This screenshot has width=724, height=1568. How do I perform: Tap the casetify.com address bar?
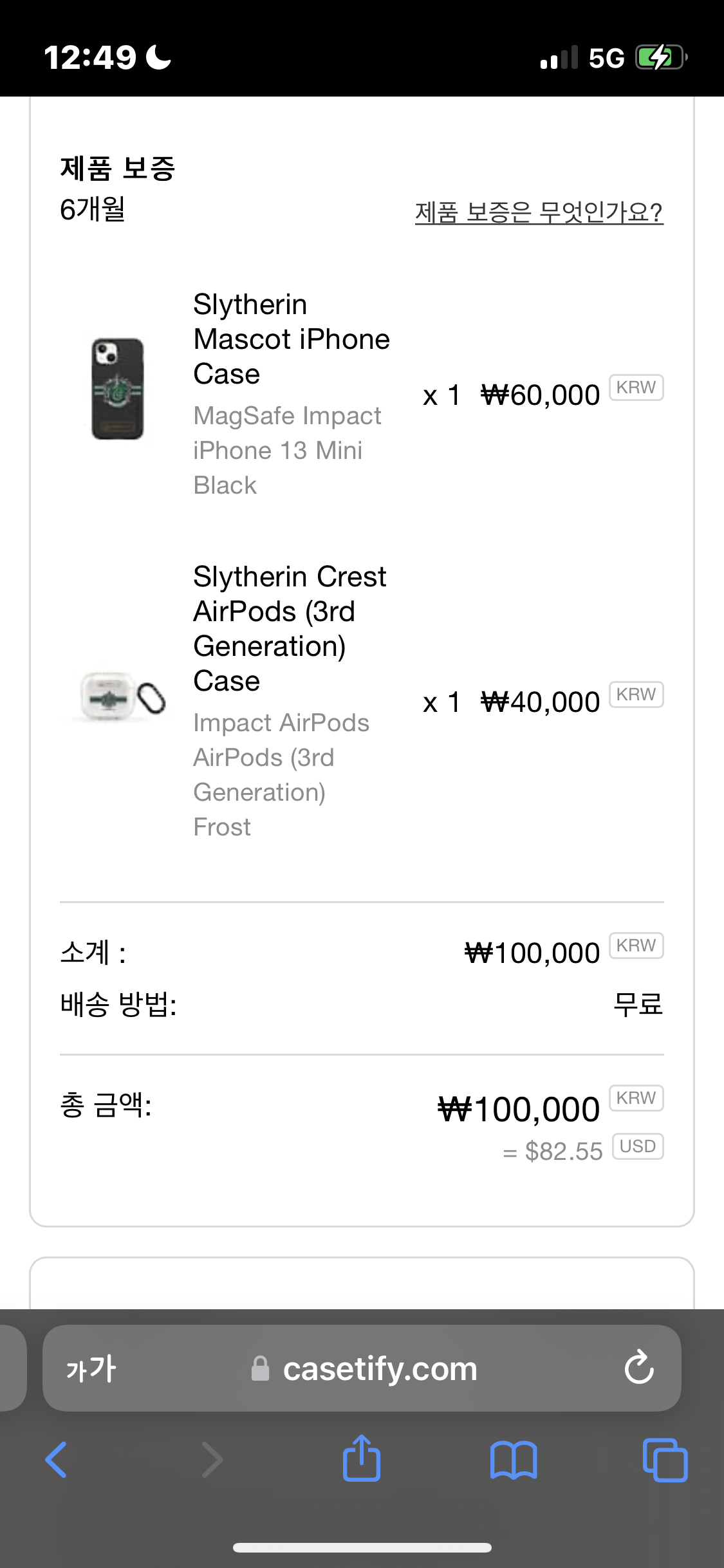point(380,1368)
